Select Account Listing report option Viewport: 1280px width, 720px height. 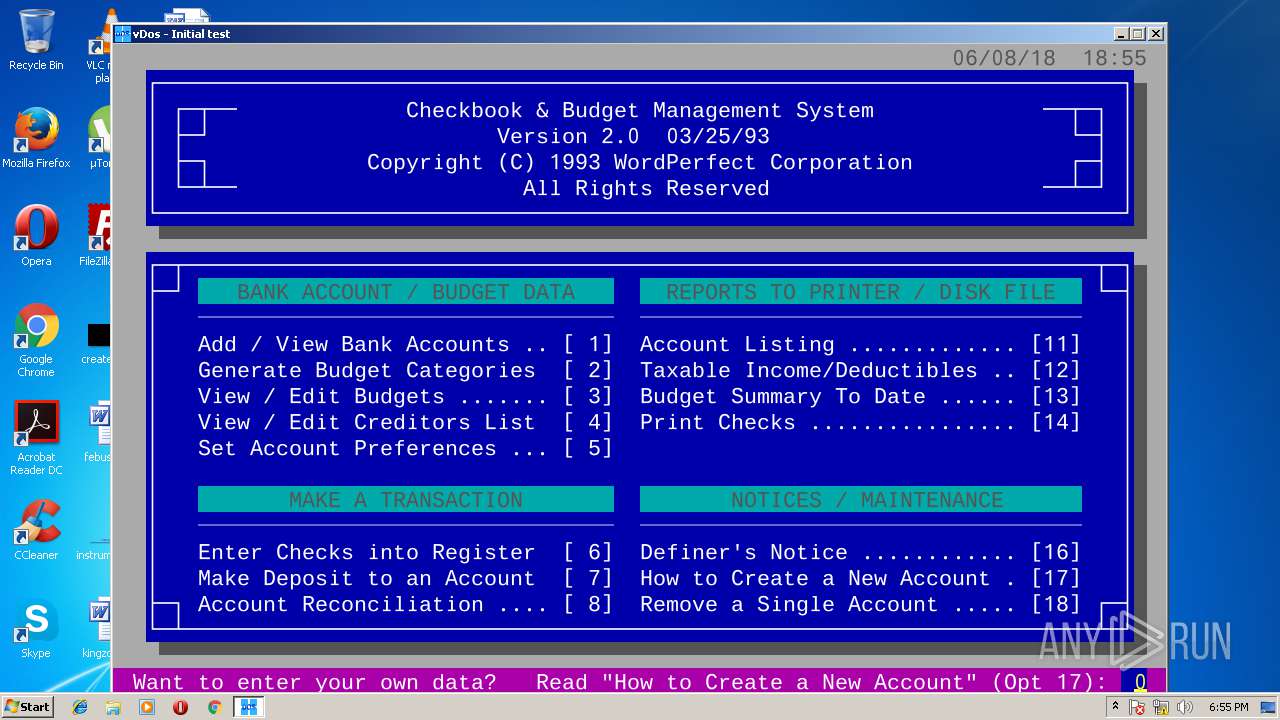pos(860,344)
